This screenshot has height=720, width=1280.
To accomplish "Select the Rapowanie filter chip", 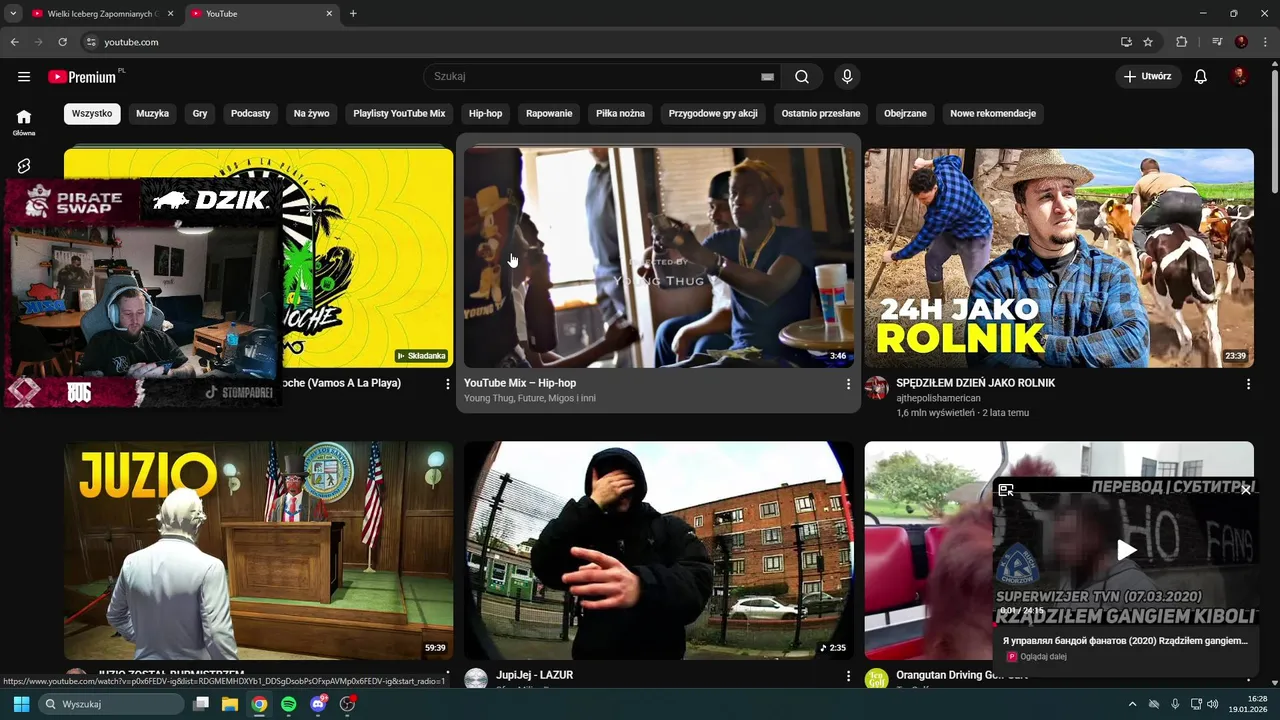I will tap(549, 114).
